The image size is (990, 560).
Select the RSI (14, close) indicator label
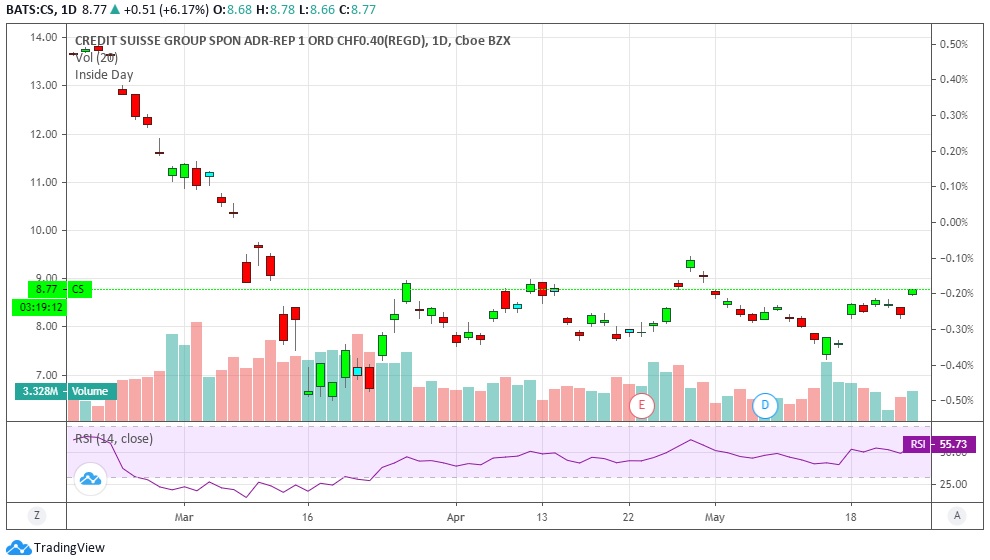(114, 438)
